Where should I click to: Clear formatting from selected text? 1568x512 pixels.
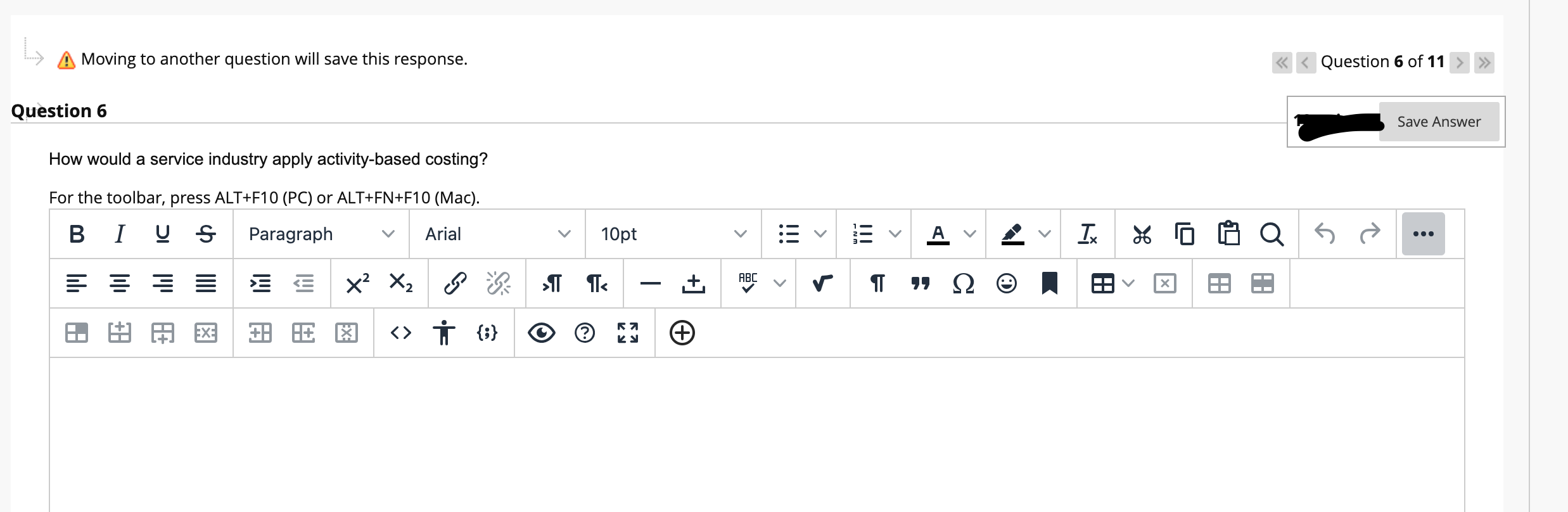coord(1088,234)
